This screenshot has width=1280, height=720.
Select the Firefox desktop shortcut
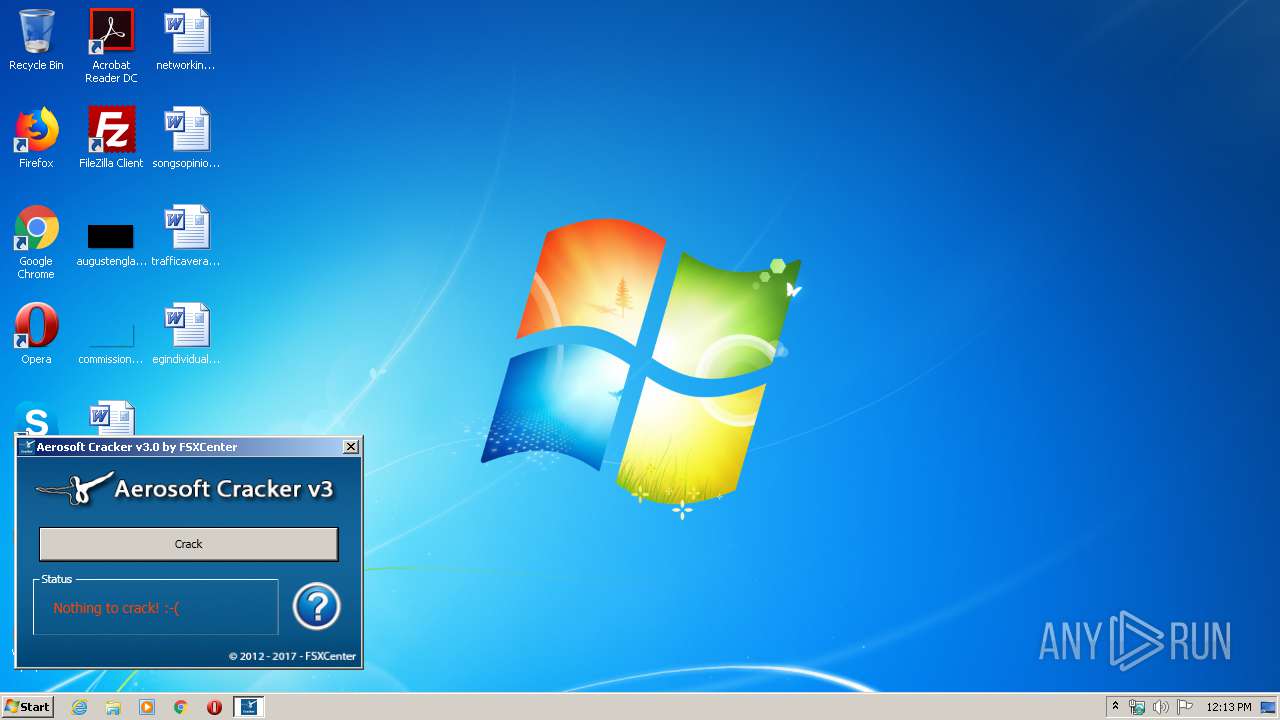click(36, 138)
